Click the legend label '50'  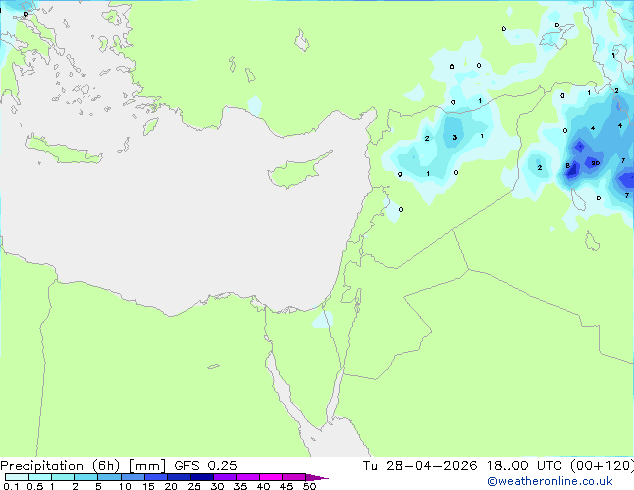click(x=309, y=486)
